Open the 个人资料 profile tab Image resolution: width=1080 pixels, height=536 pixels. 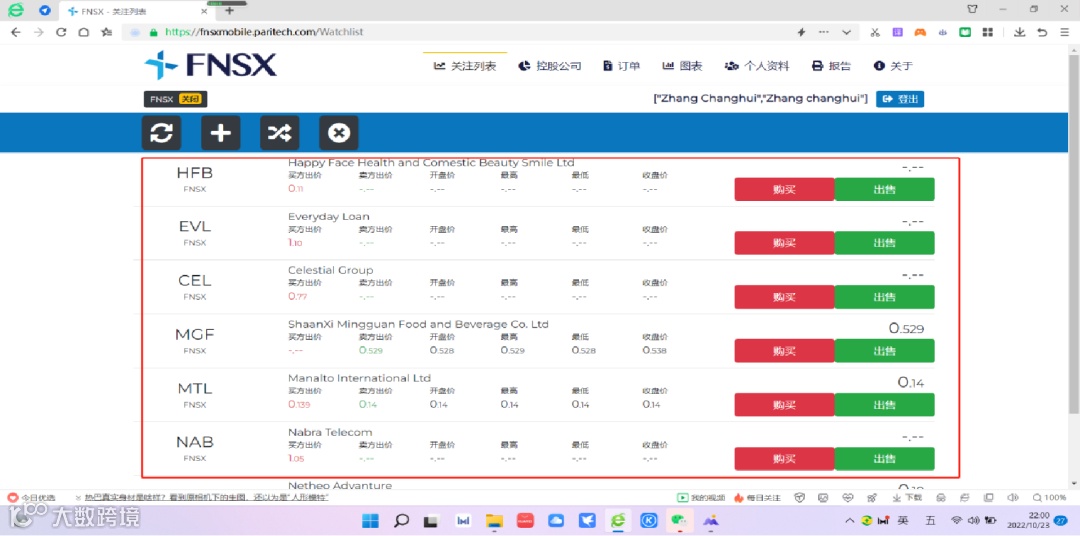coord(757,66)
